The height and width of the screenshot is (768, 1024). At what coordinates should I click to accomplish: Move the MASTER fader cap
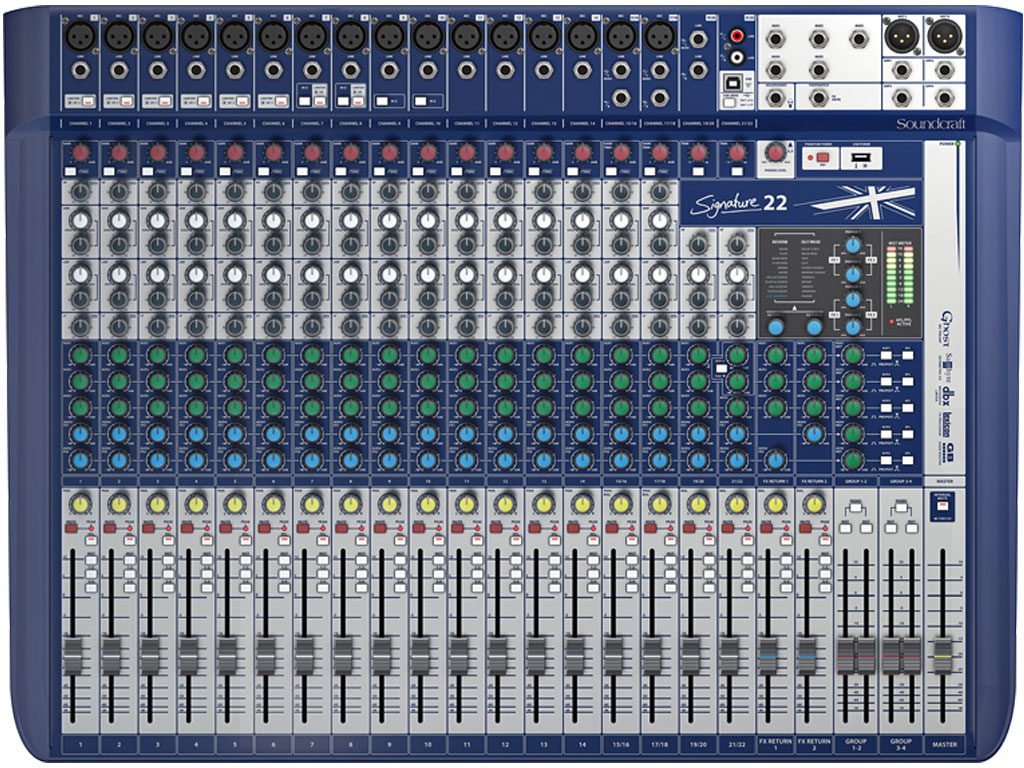point(942,654)
